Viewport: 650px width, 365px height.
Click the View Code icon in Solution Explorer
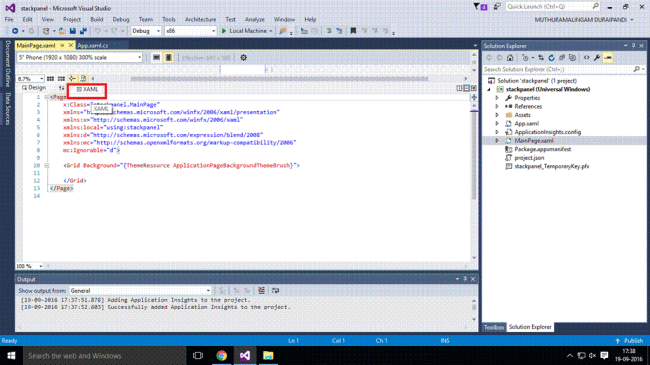586,58
